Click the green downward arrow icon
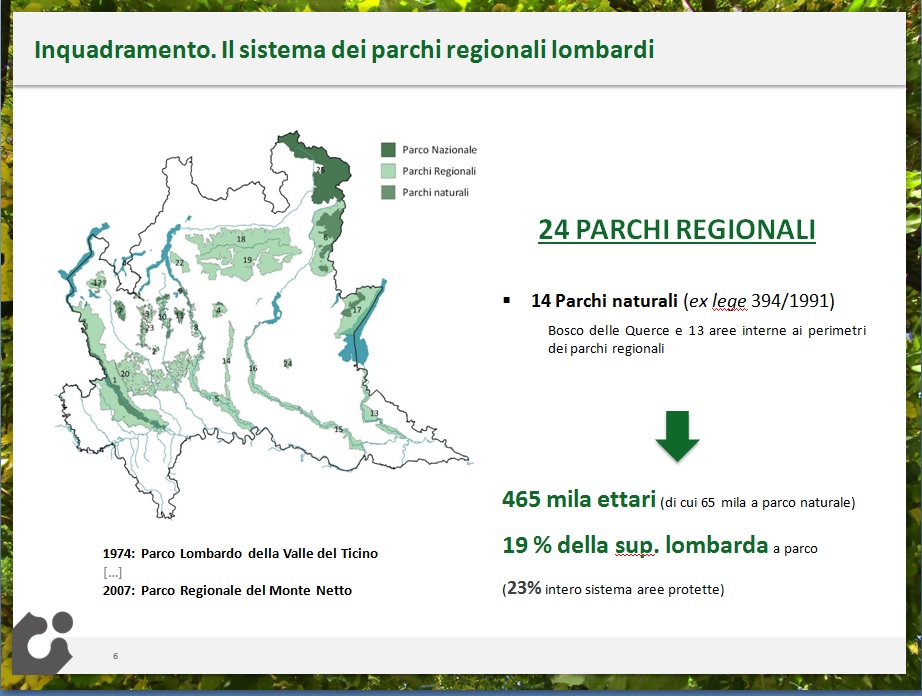The width and height of the screenshot is (922, 696). coord(677,435)
